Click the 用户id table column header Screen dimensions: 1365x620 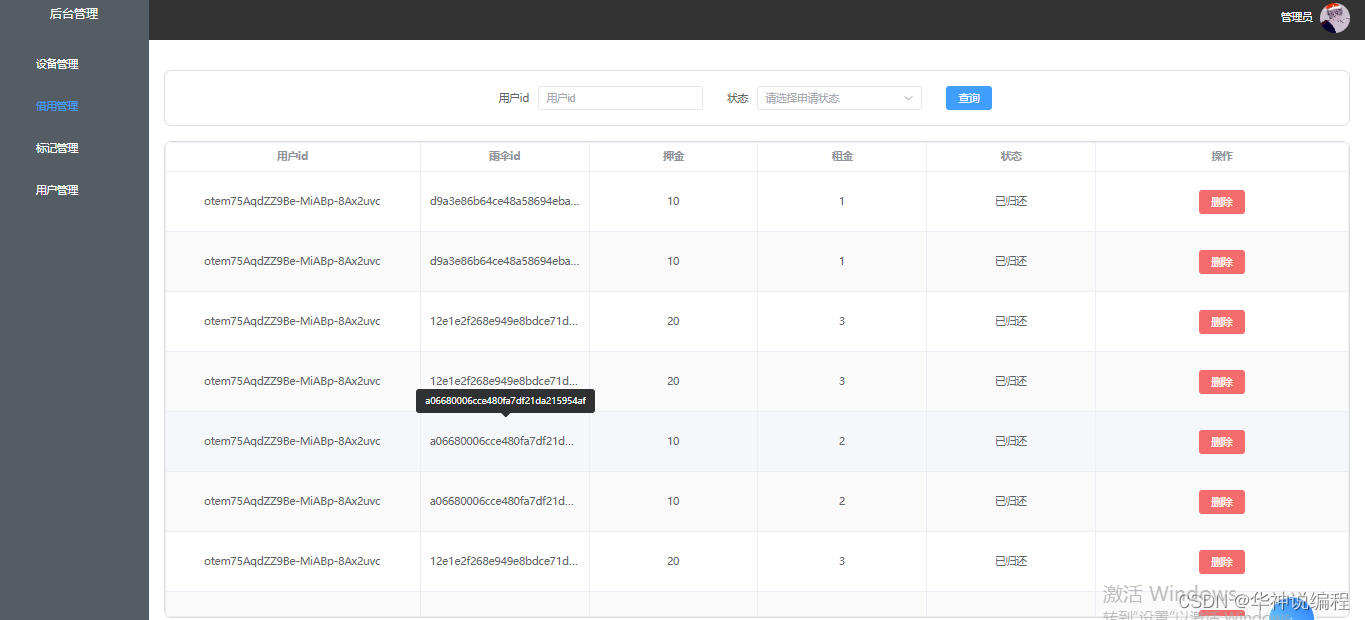click(292, 156)
